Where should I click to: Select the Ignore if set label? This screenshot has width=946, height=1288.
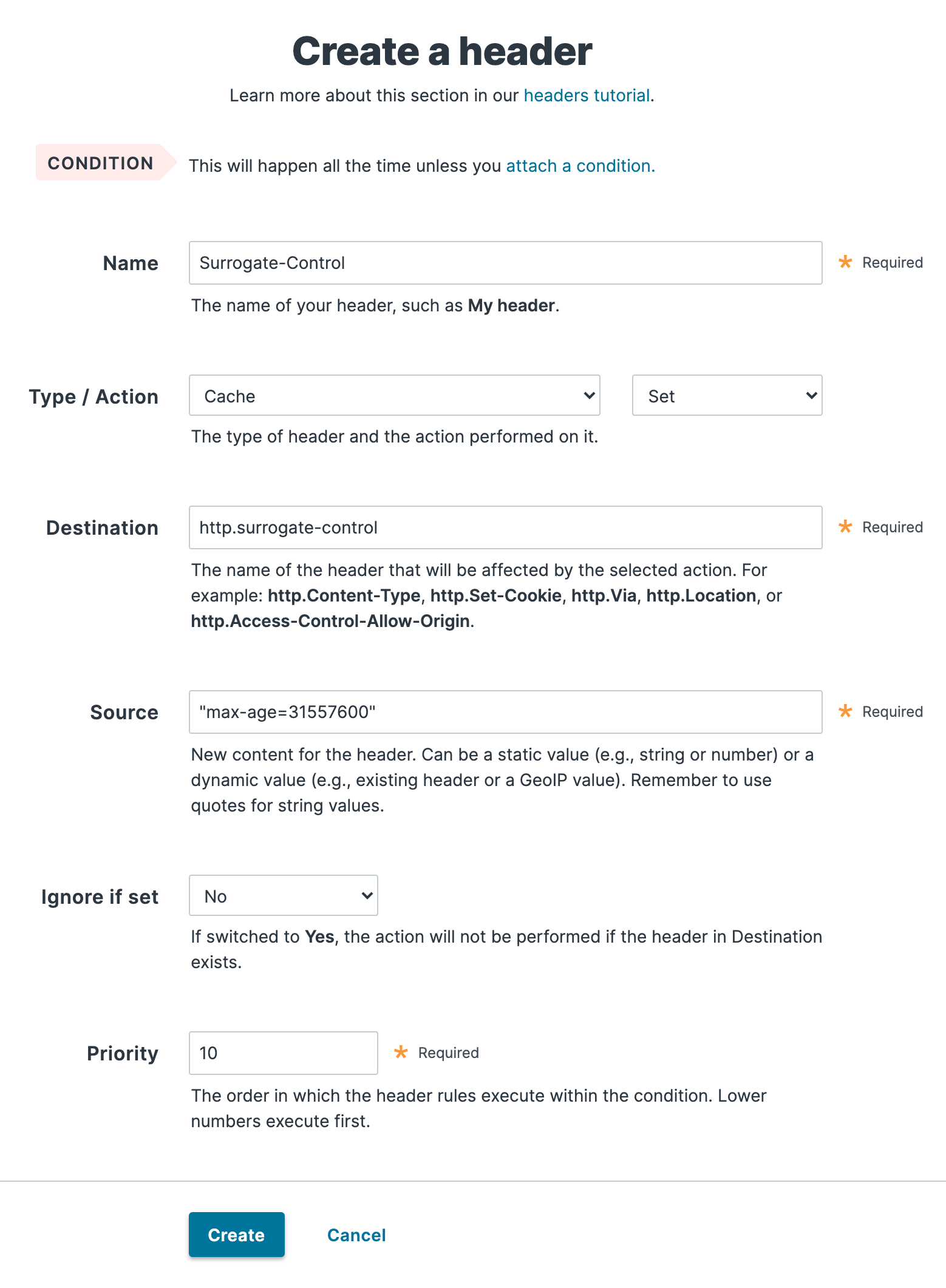click(99, 896)
